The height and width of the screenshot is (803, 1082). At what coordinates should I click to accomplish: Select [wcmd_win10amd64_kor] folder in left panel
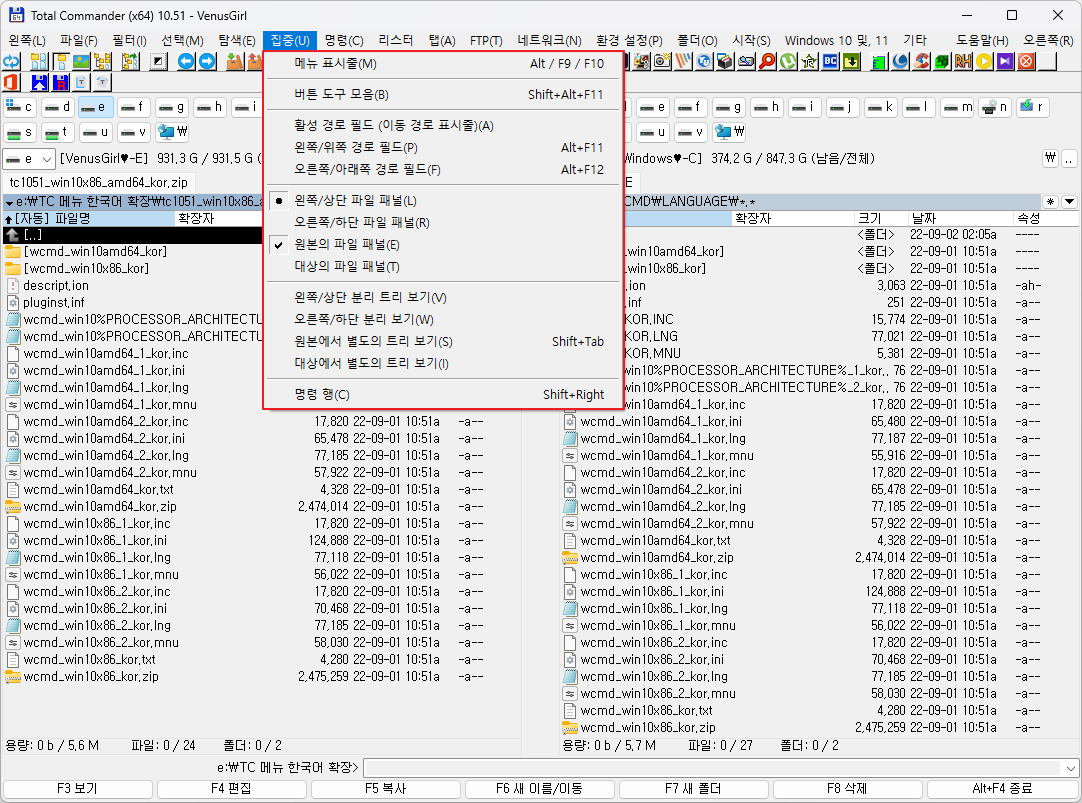pos(95,252)
